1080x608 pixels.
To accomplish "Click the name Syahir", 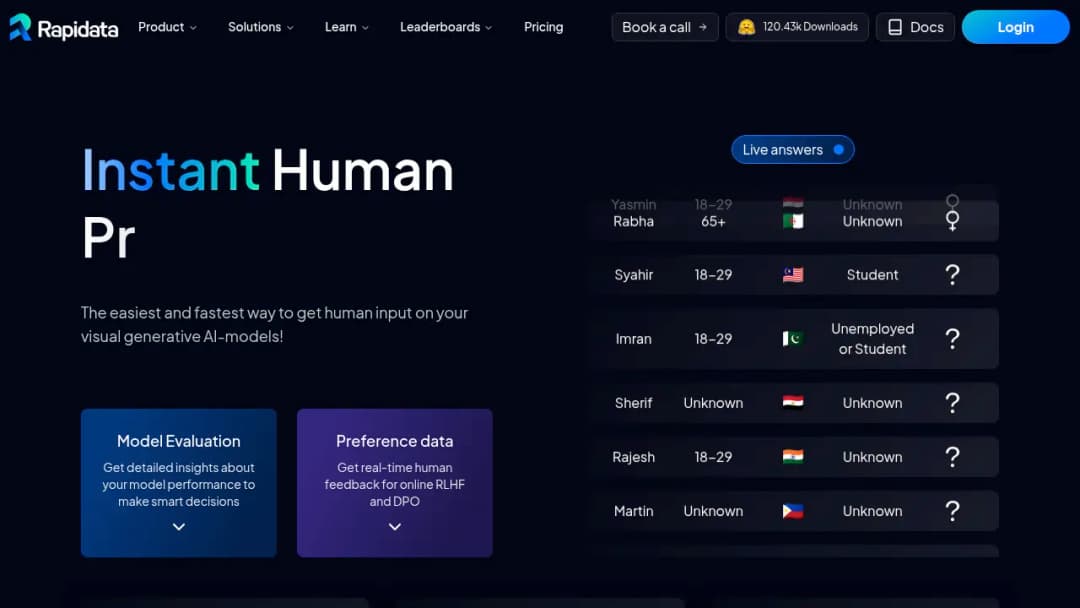I will point(634,275).
